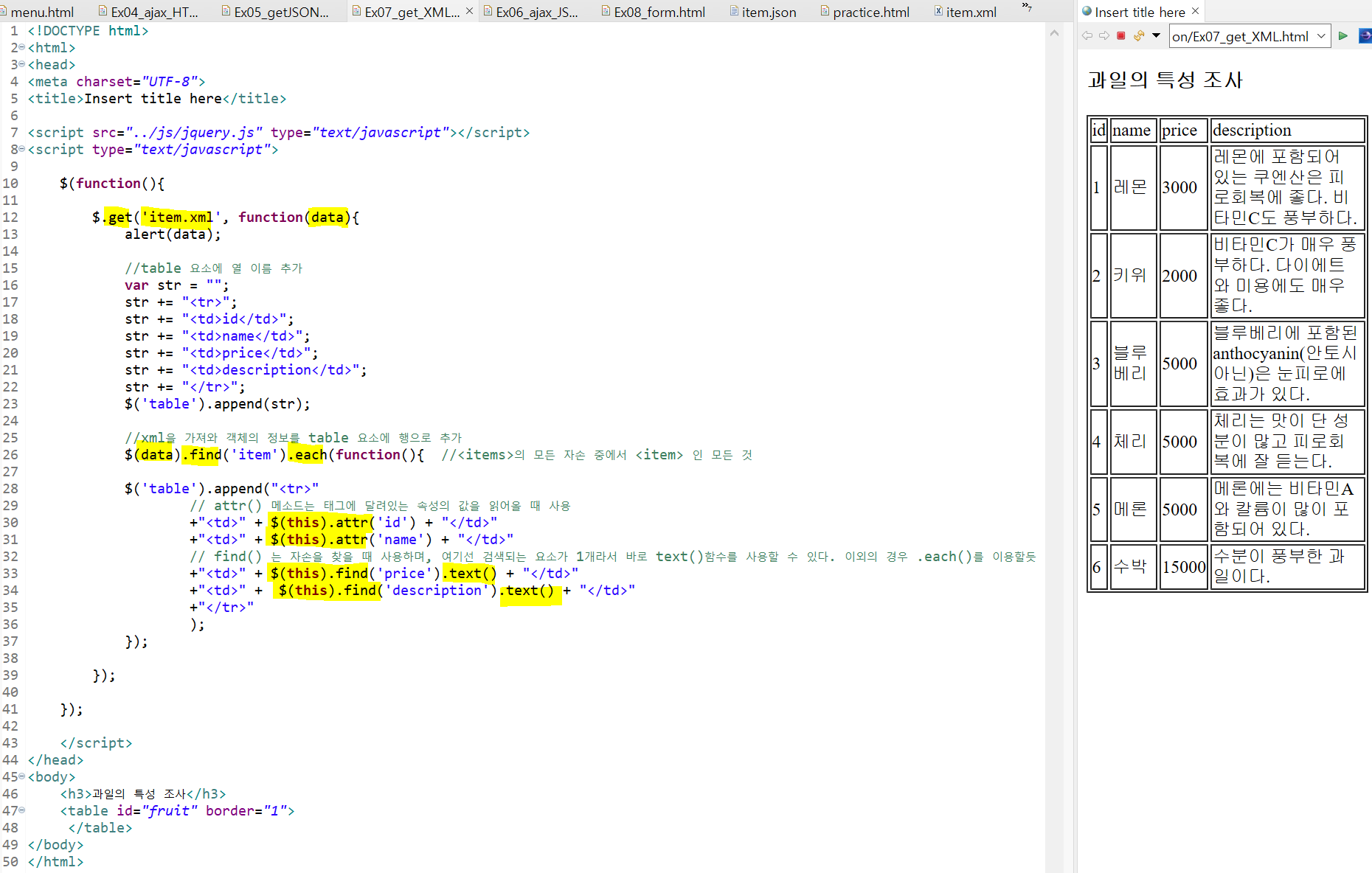
Task: Click the 15000 price cell
Action: coord(1184,567)
